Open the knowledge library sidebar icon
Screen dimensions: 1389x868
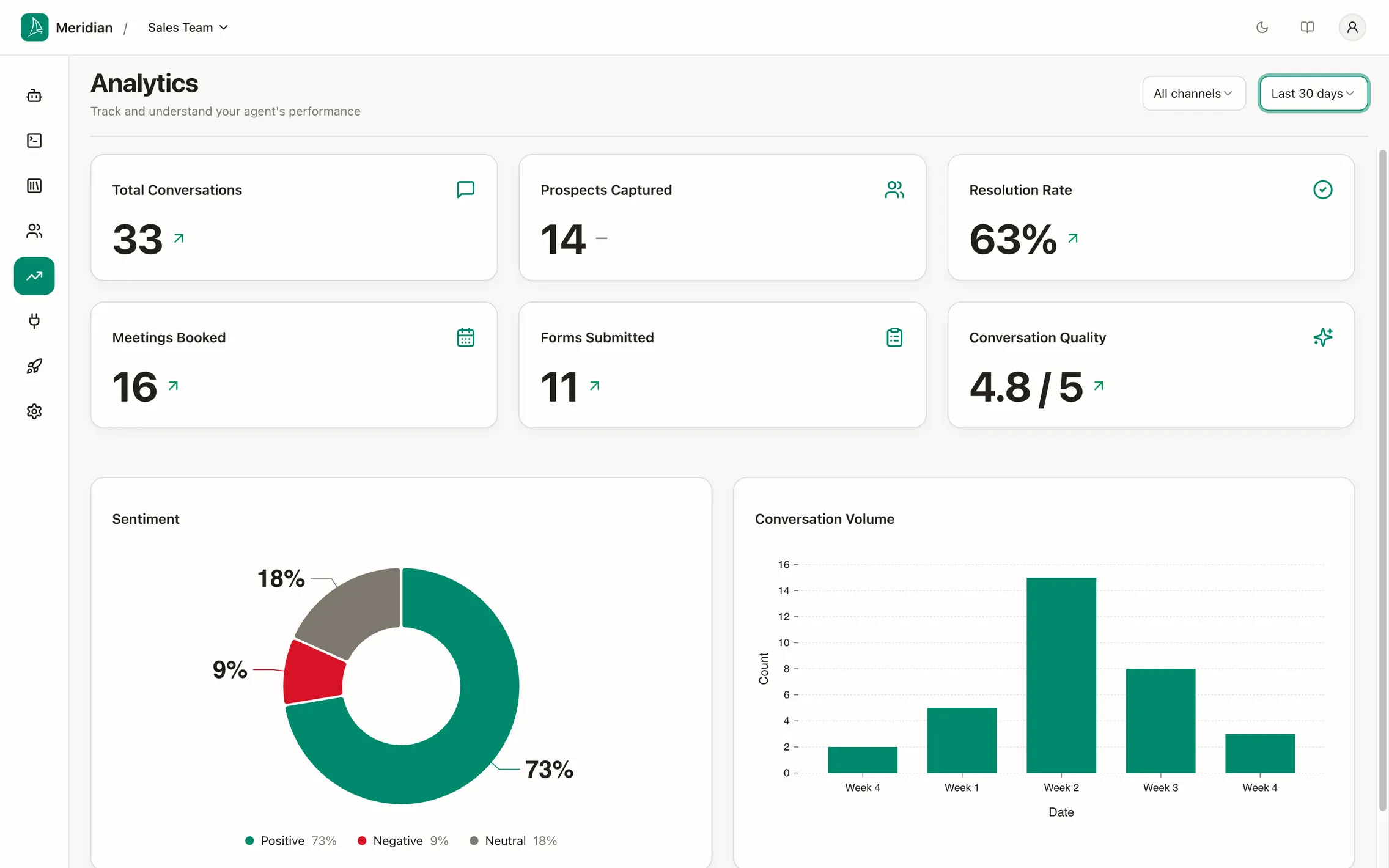(x=34, y=186)
